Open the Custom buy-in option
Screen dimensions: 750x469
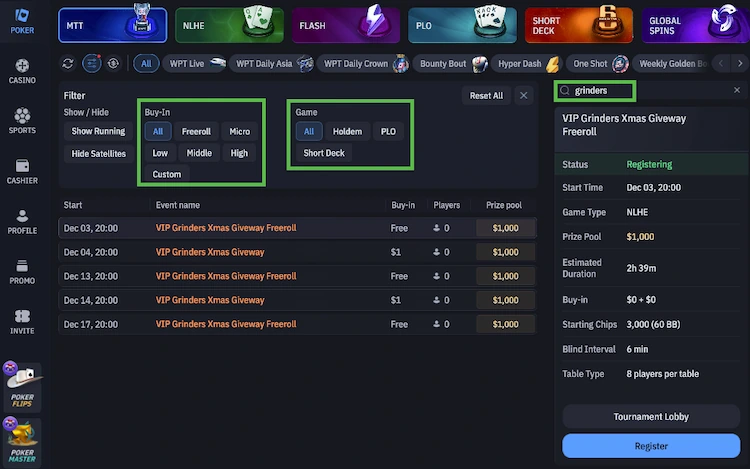167,174
